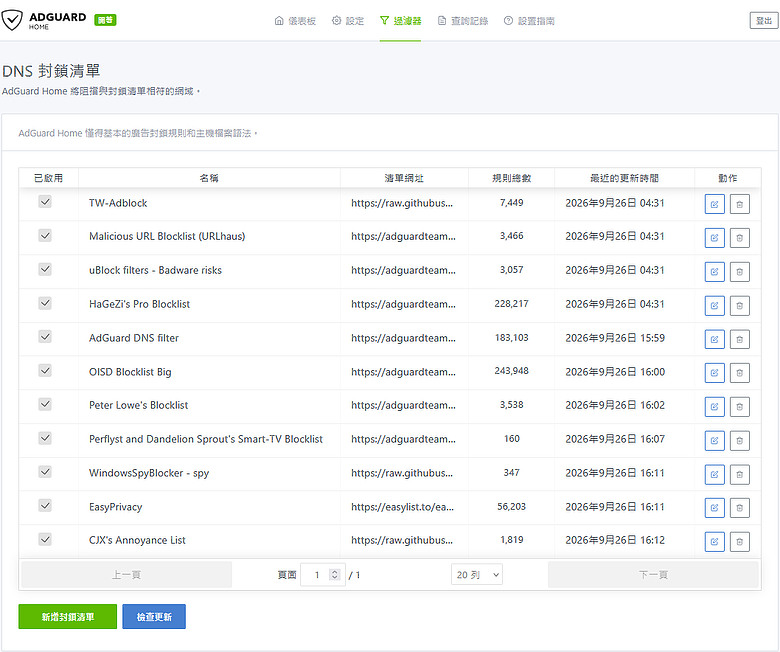The width and height of the screenshot is (780, 652).
Task: Delete Peter Lowe's Blocklist
Action: (739, 406)
